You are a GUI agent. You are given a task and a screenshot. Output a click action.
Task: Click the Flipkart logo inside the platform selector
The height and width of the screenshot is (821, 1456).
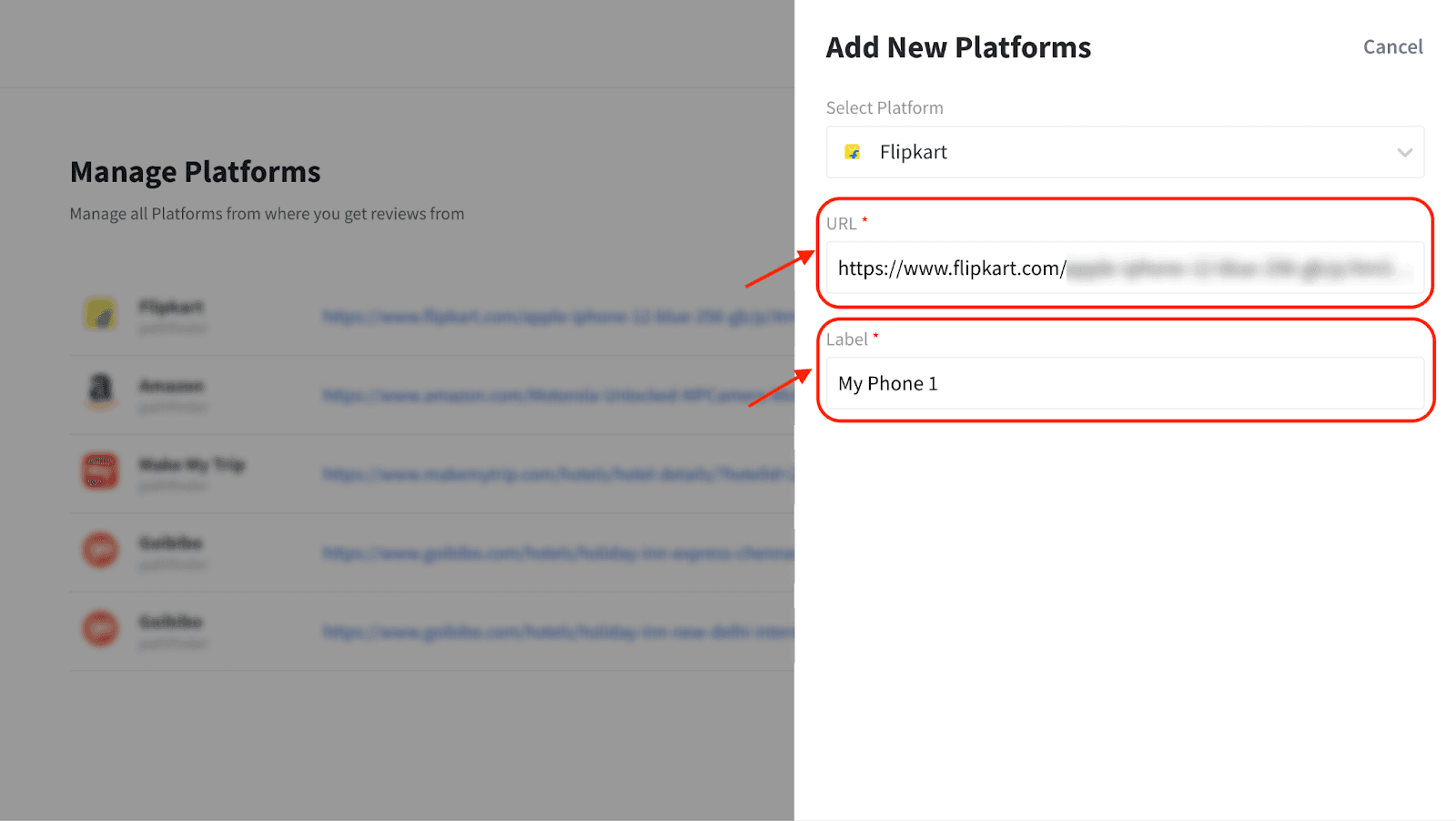coord(853,152)
